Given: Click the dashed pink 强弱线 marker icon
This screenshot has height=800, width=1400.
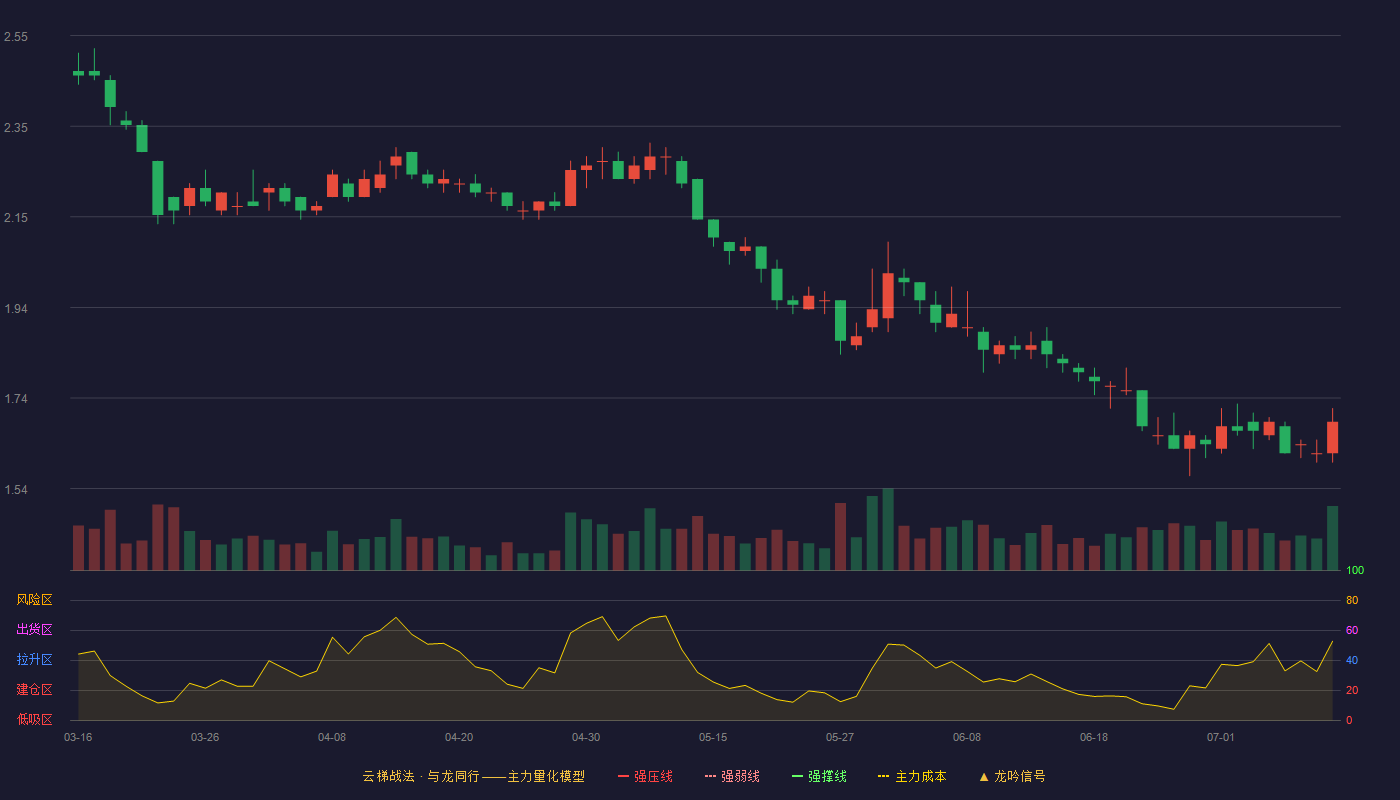Looking at the screenshot, I should coord(711,776).
